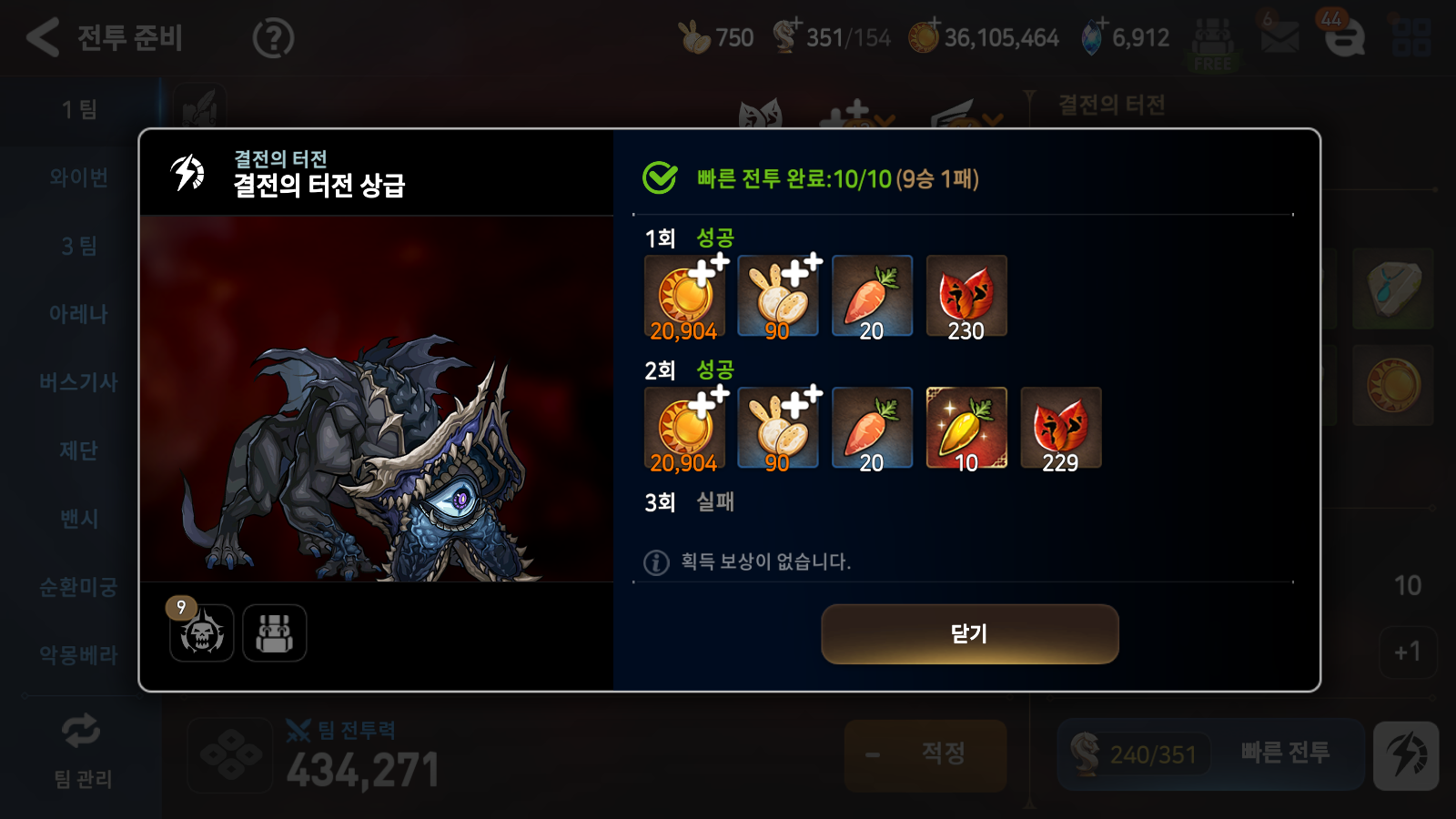The image size is (1456, 819).
Task: Tap the skull monster info icon
Action: (x=202, y=632)
